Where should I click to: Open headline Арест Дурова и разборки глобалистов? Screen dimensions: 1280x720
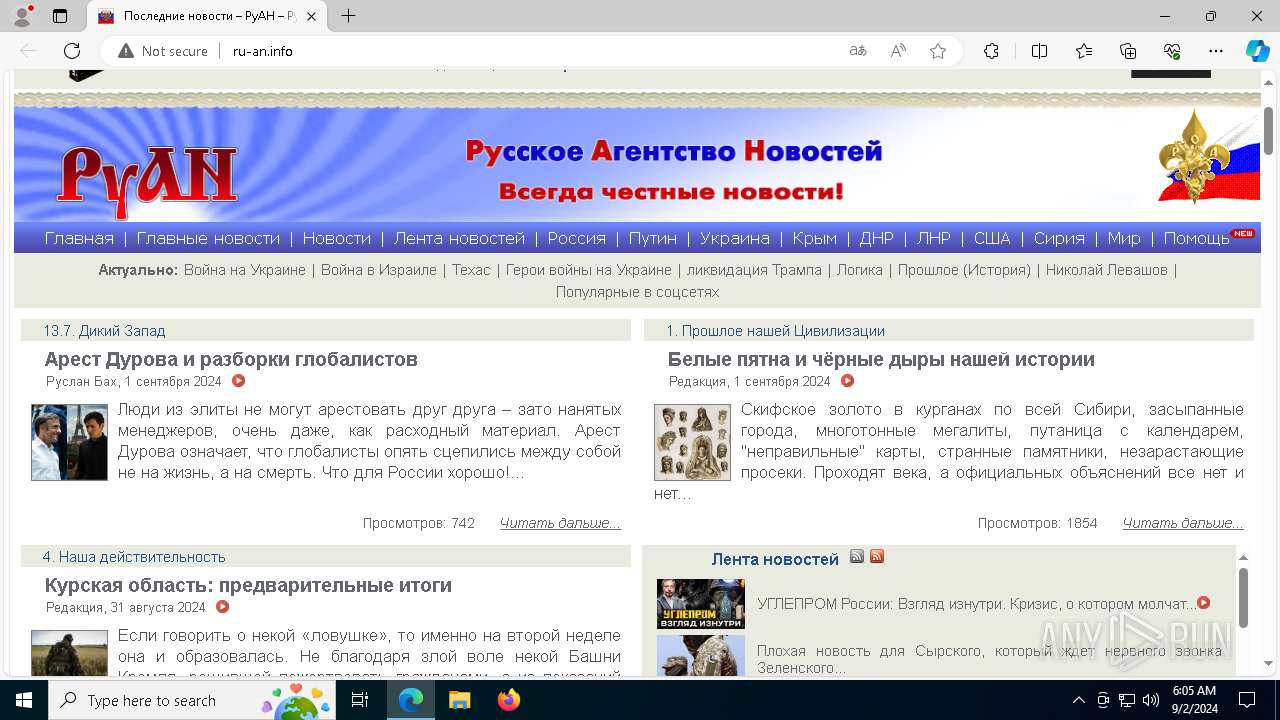tap(231, 359)
